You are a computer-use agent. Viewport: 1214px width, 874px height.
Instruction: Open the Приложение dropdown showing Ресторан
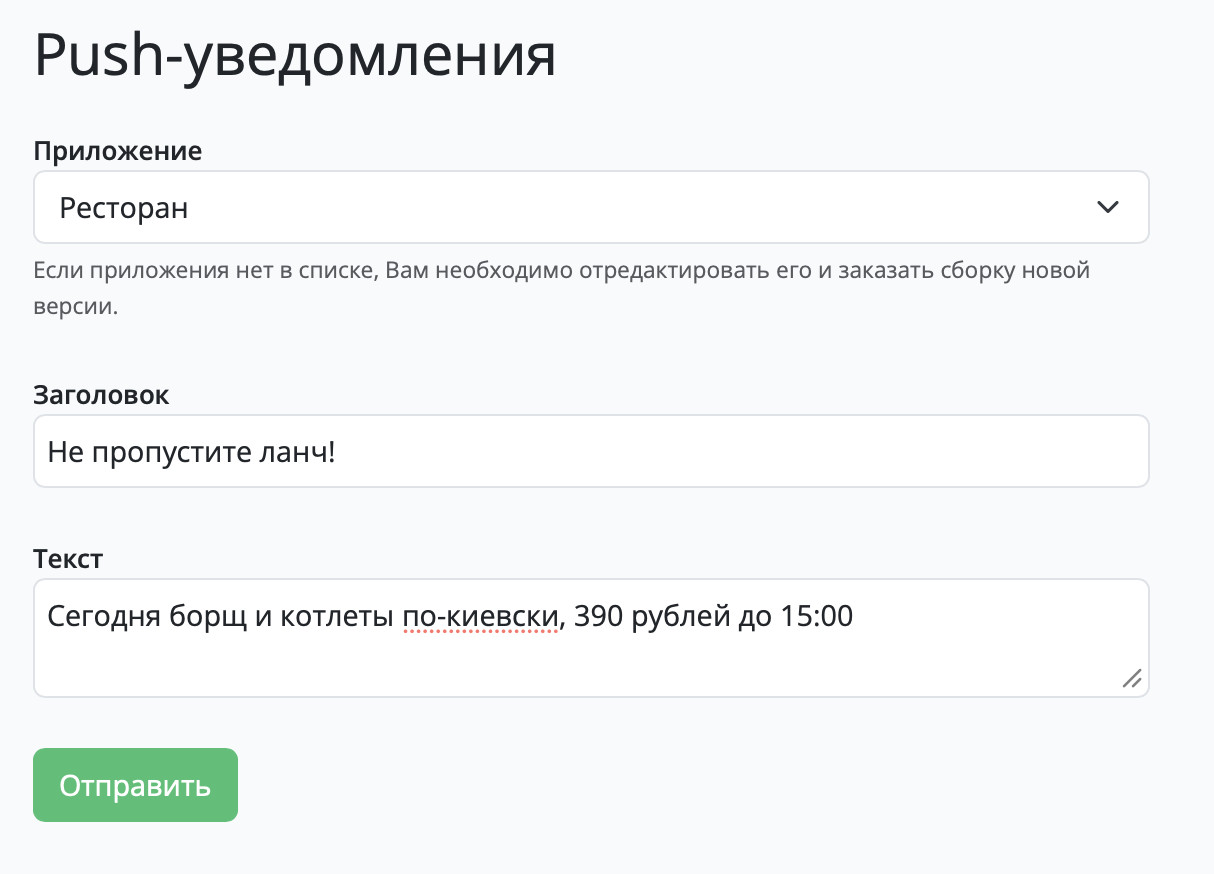[591, 207]
